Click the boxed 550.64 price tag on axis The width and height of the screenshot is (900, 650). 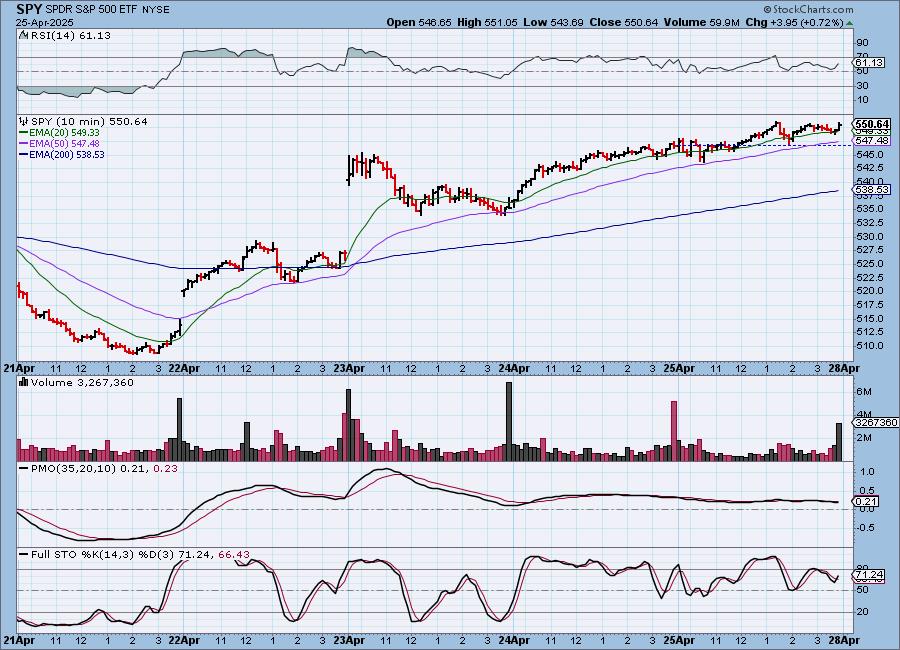coord(872,124)
